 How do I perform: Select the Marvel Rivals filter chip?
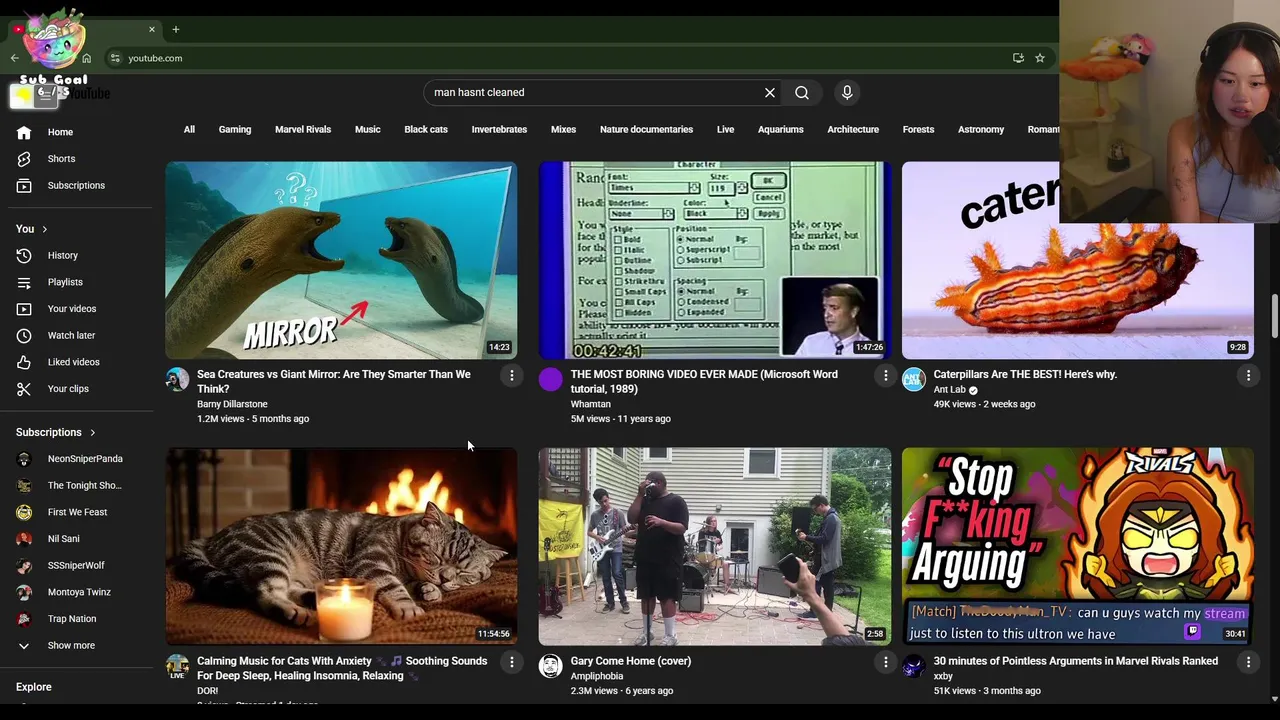point(303,129)
